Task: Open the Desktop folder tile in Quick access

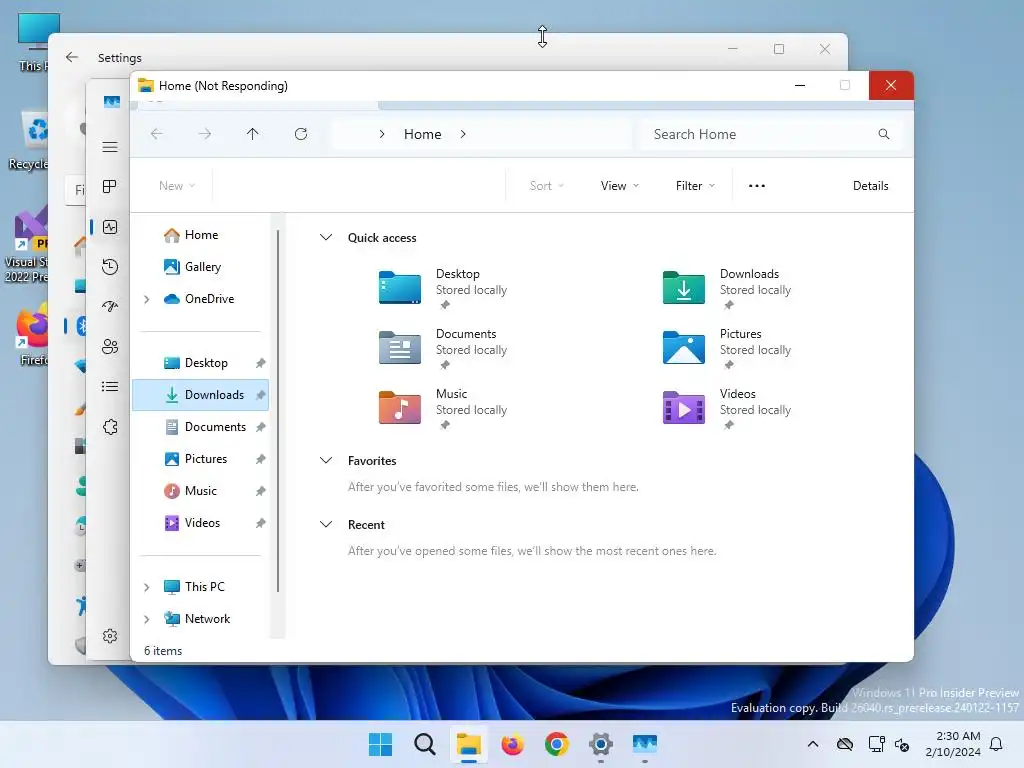Action: [x=444, y=287]
